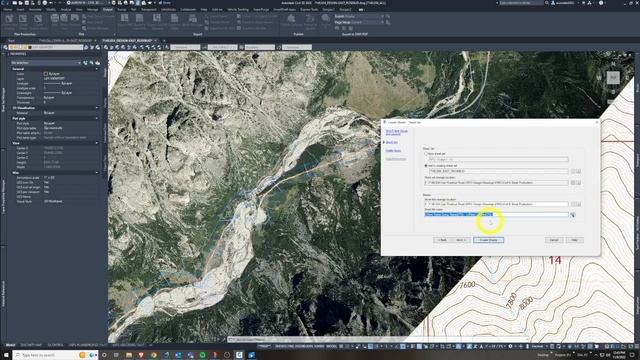Open Spotify from the taskbar
The width and height of the screenshot is (640, 360).
coord(202,355)
